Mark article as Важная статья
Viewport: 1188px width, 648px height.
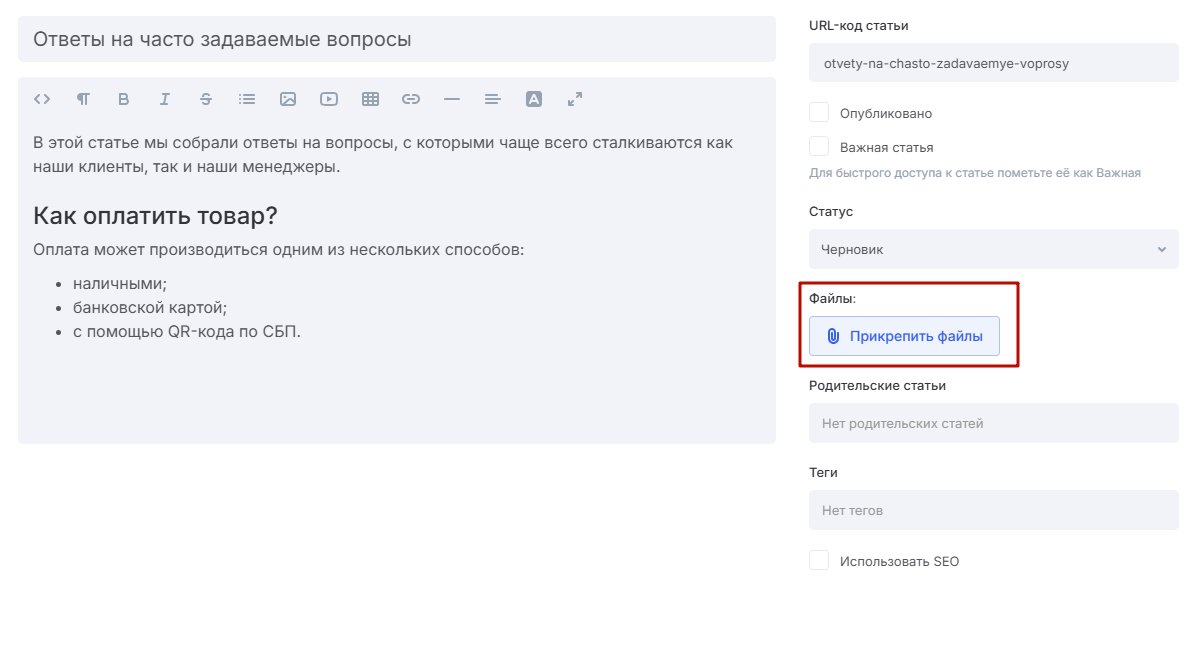(x=819, y=147)
